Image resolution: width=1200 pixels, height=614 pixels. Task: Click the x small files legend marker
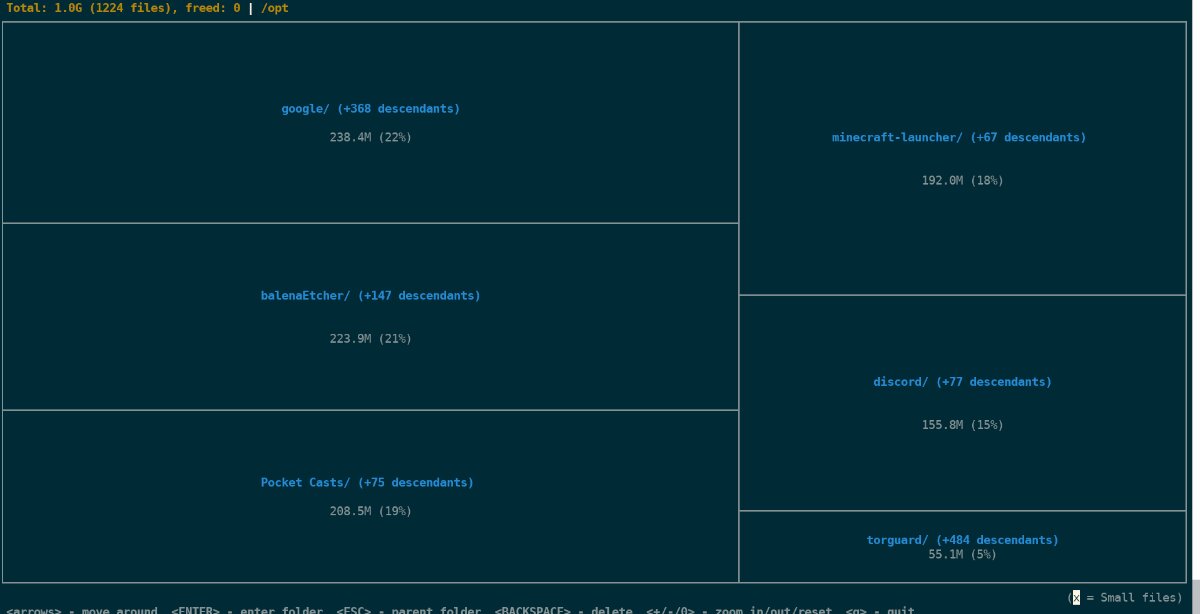tap(1076, 597)
